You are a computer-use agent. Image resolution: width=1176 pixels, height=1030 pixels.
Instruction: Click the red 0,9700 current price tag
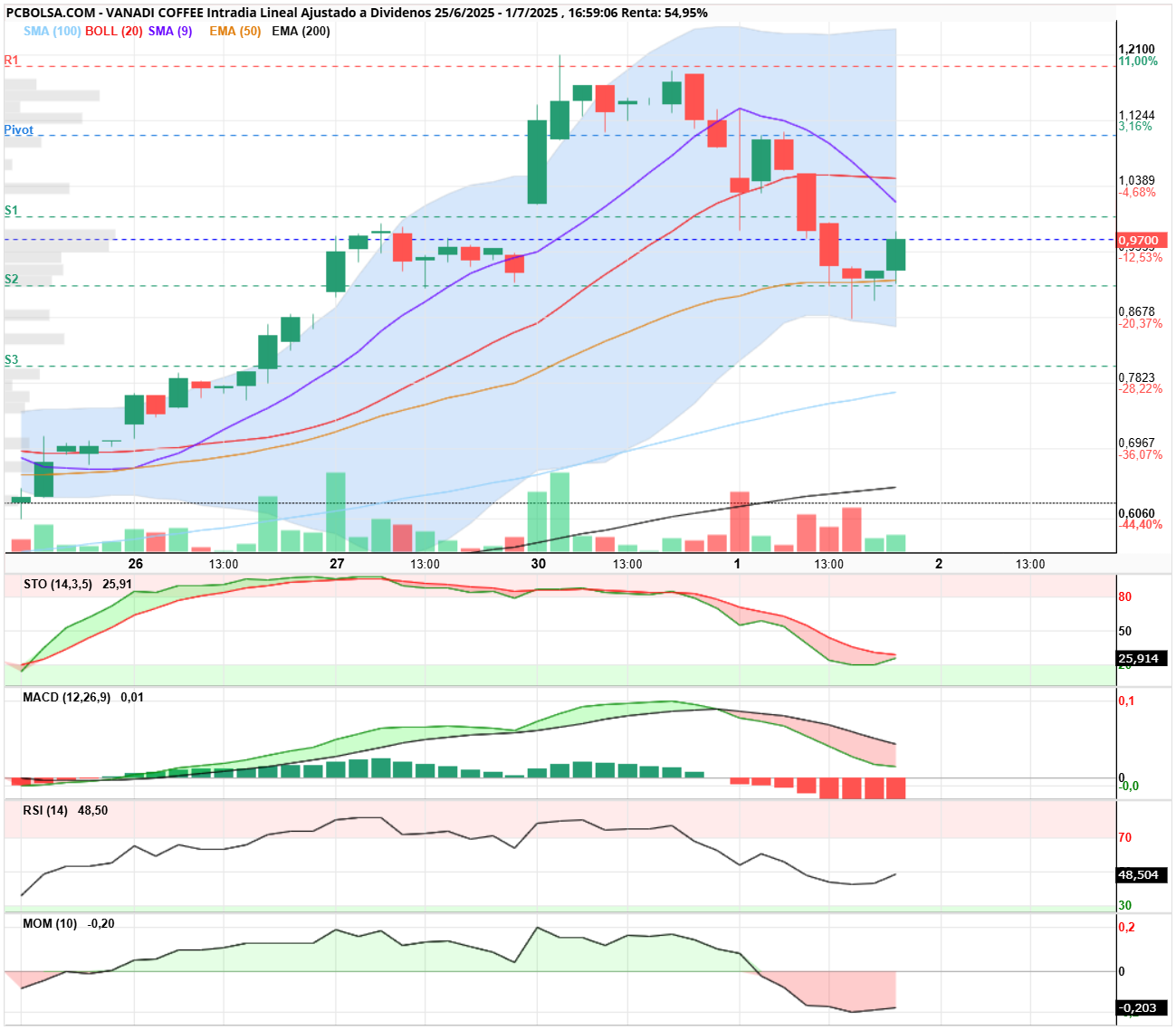[x=1142, y=241]
